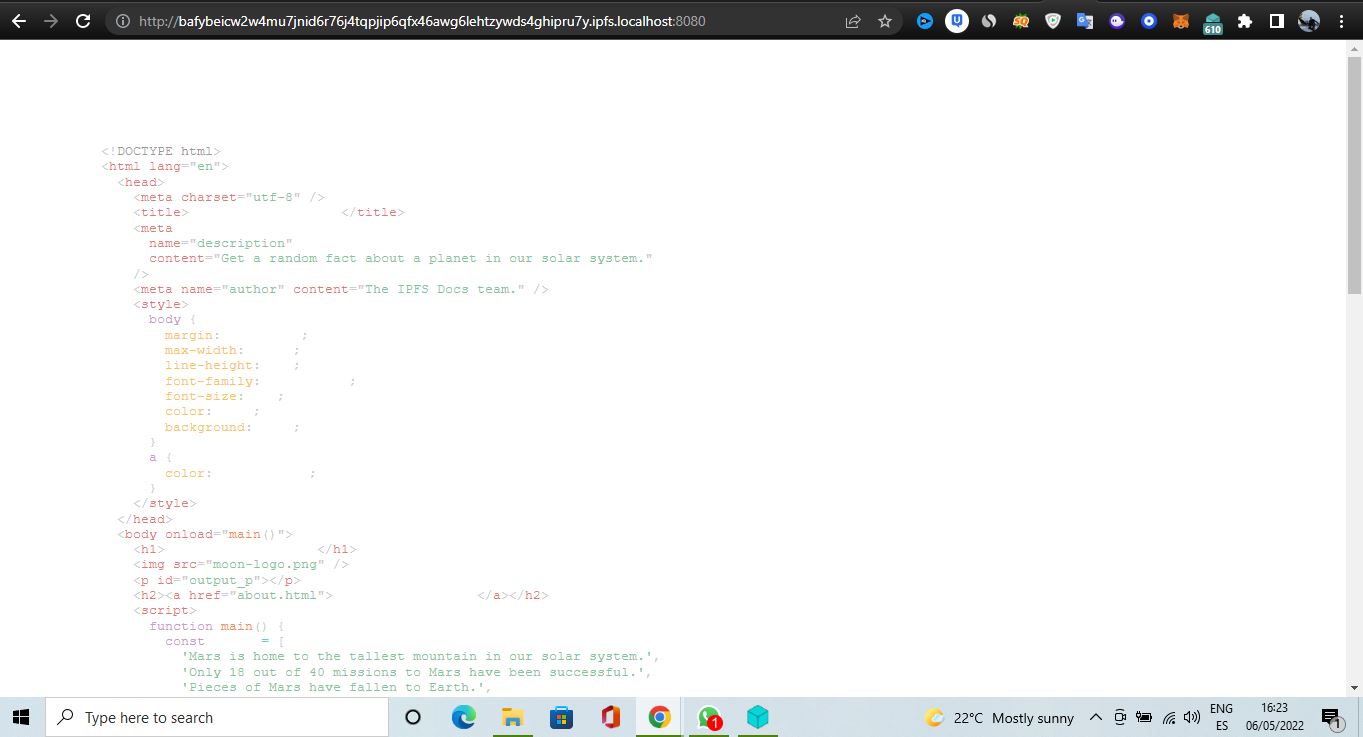The image size is (1363, 737).
Task: Click the green shield extension icon
Action: click(1052, 20)
